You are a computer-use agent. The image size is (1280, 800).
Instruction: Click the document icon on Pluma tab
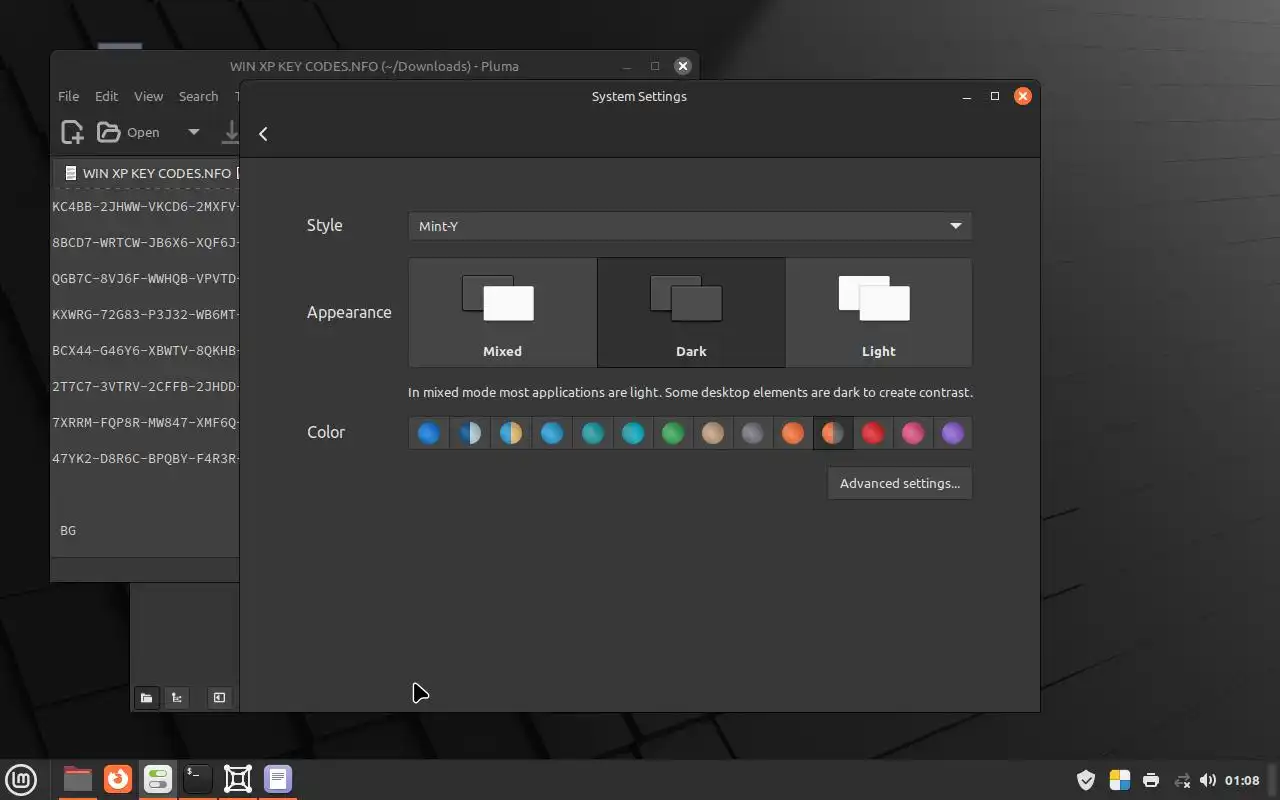point(70,173)
